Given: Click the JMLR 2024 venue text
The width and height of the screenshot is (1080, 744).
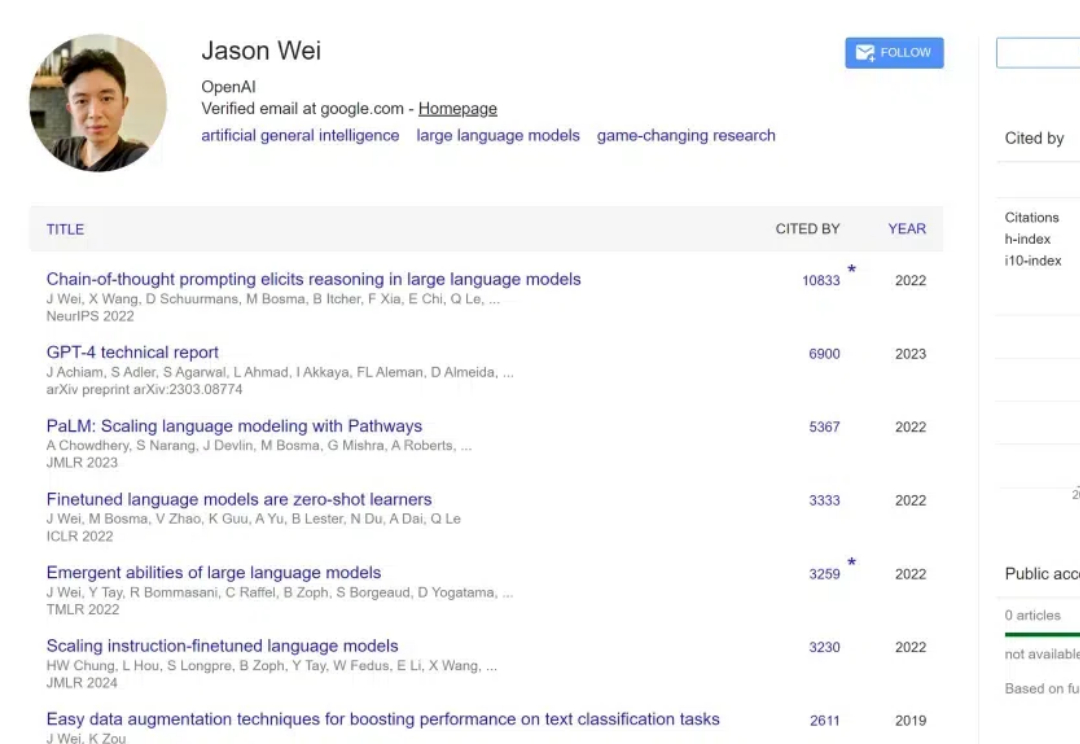Looking at the screenshot, I should click(82, 683).
